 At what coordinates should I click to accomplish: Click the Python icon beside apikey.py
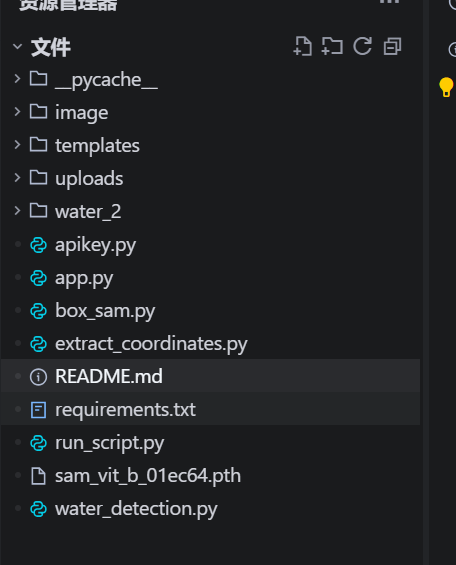point(38,245)
